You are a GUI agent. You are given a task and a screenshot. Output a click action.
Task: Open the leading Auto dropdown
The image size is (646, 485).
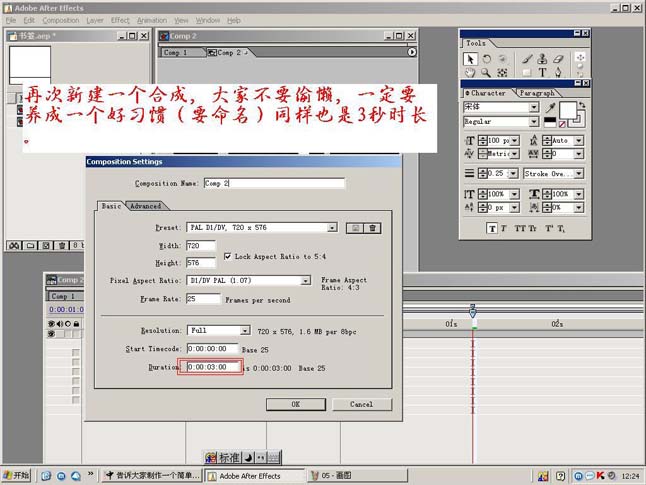[x=579, y=141]
